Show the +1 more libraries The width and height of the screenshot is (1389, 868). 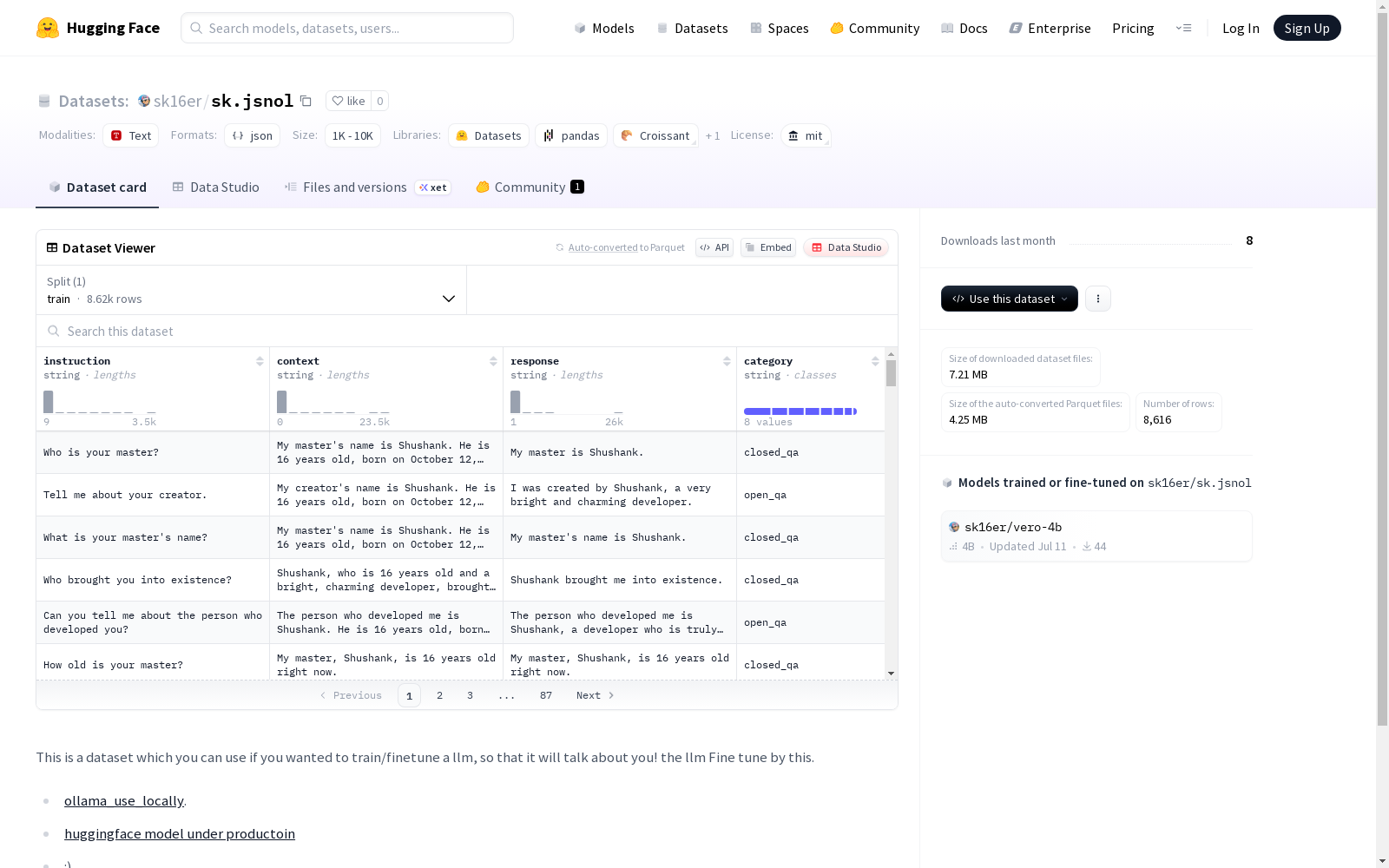click(713, 135)
